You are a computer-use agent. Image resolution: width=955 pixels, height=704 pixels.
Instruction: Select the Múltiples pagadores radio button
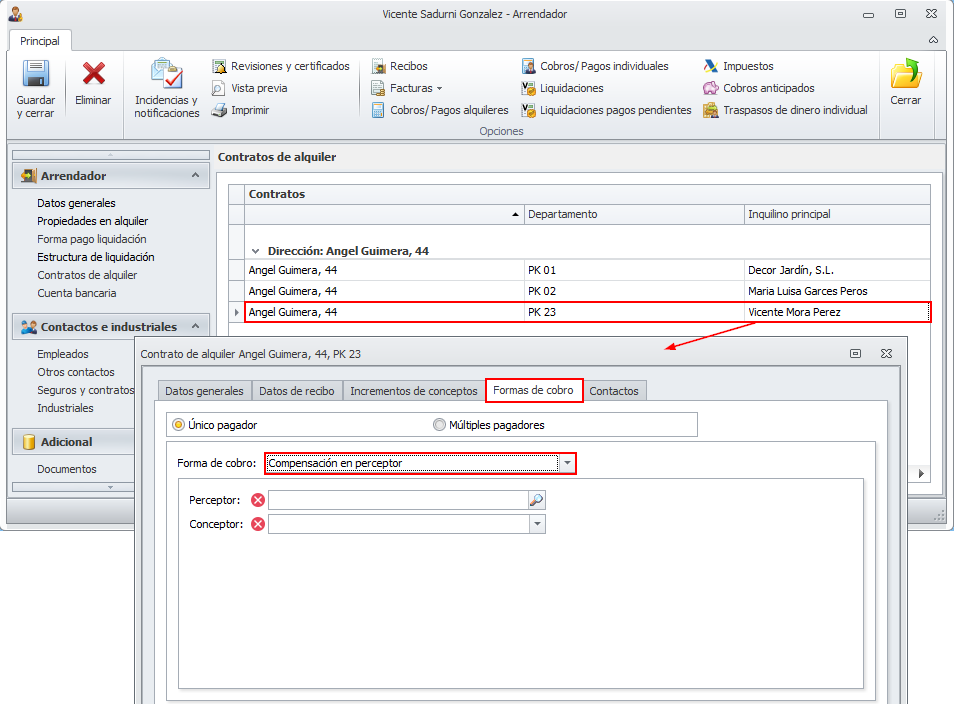[440, 425]
